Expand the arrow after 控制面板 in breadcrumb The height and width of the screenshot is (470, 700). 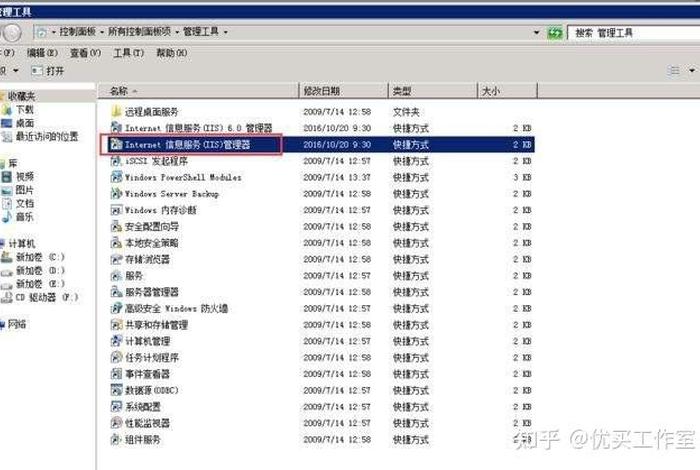(x=102, y=32)
